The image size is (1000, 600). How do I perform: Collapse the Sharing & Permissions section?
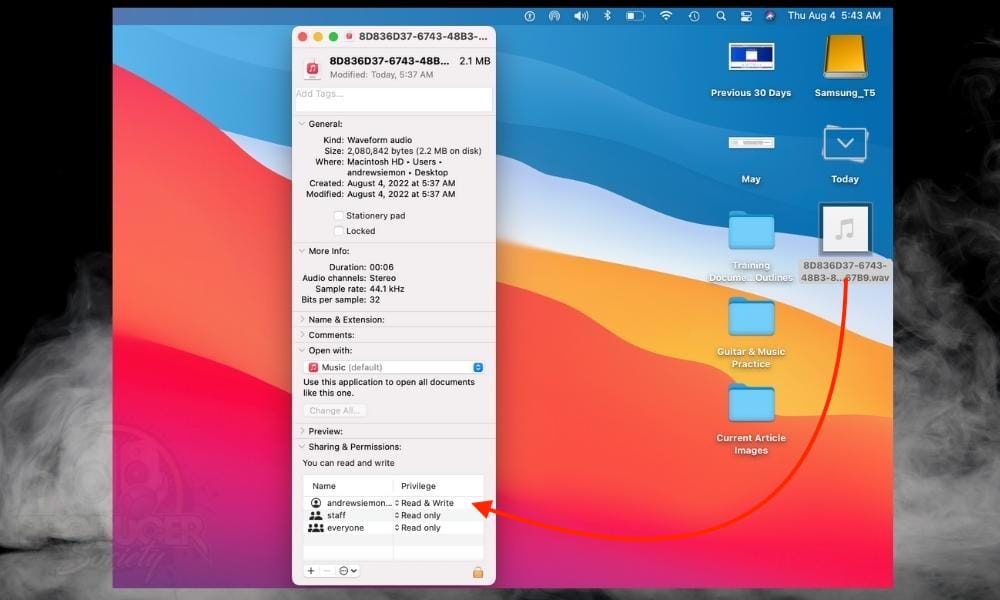302,446
